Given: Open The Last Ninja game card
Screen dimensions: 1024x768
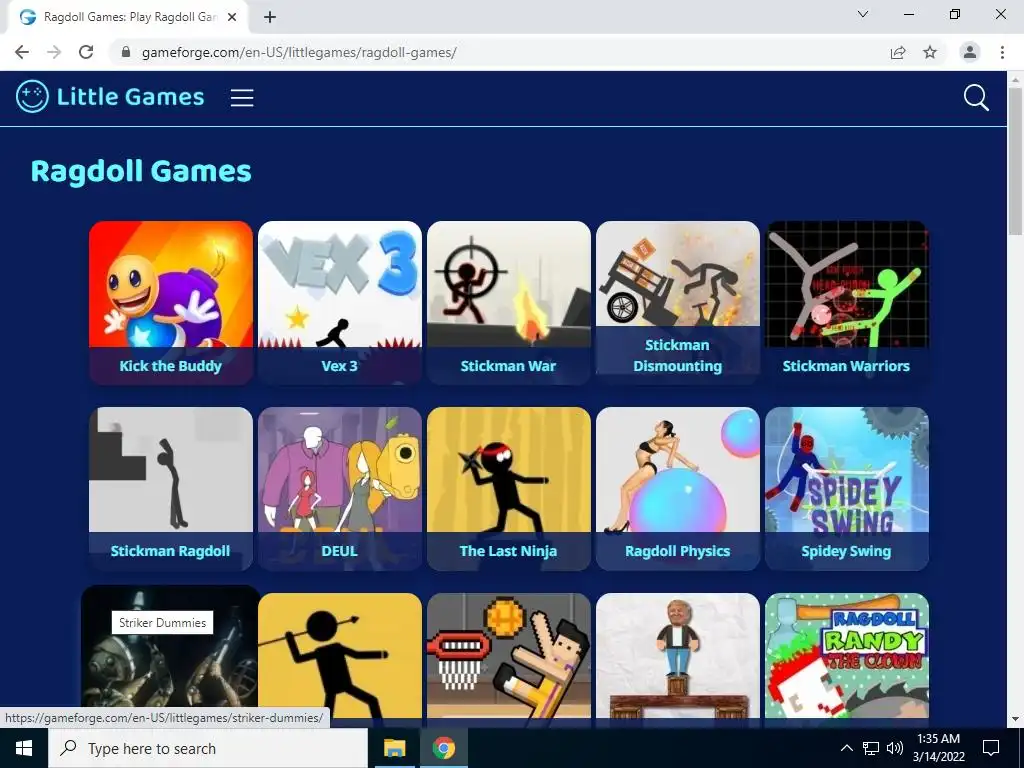Looking at the screenshot, I should click(x=509, y=488).
